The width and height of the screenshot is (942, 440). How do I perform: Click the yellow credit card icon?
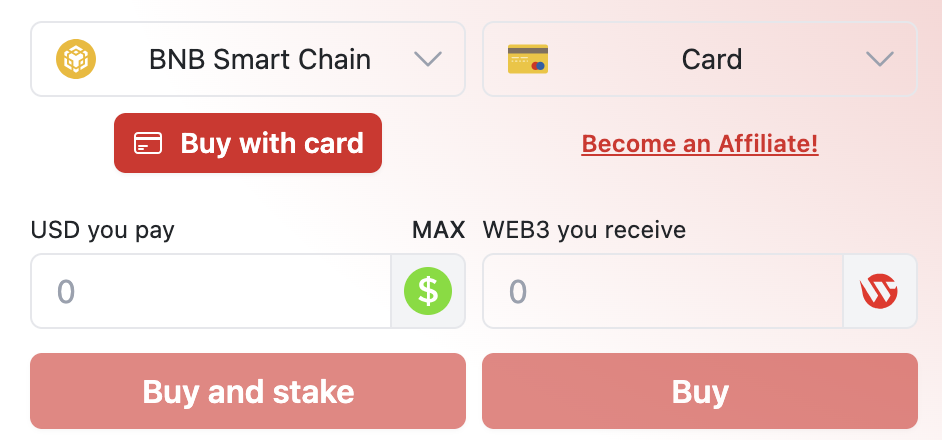click(x=527, y=59)
